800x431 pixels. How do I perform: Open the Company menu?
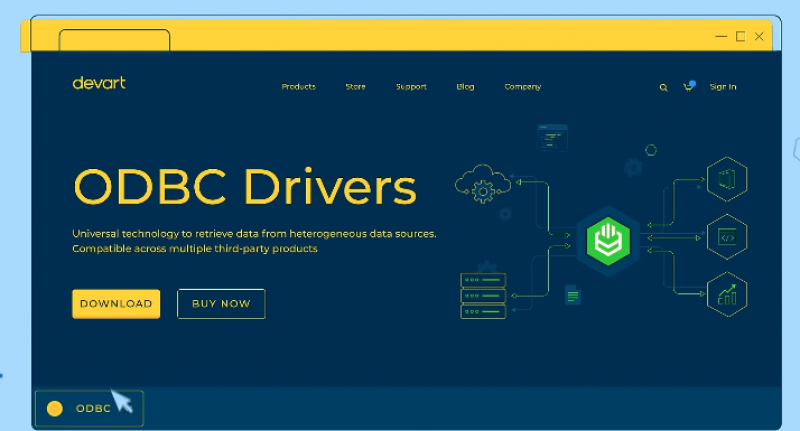[x=522, y=87]
